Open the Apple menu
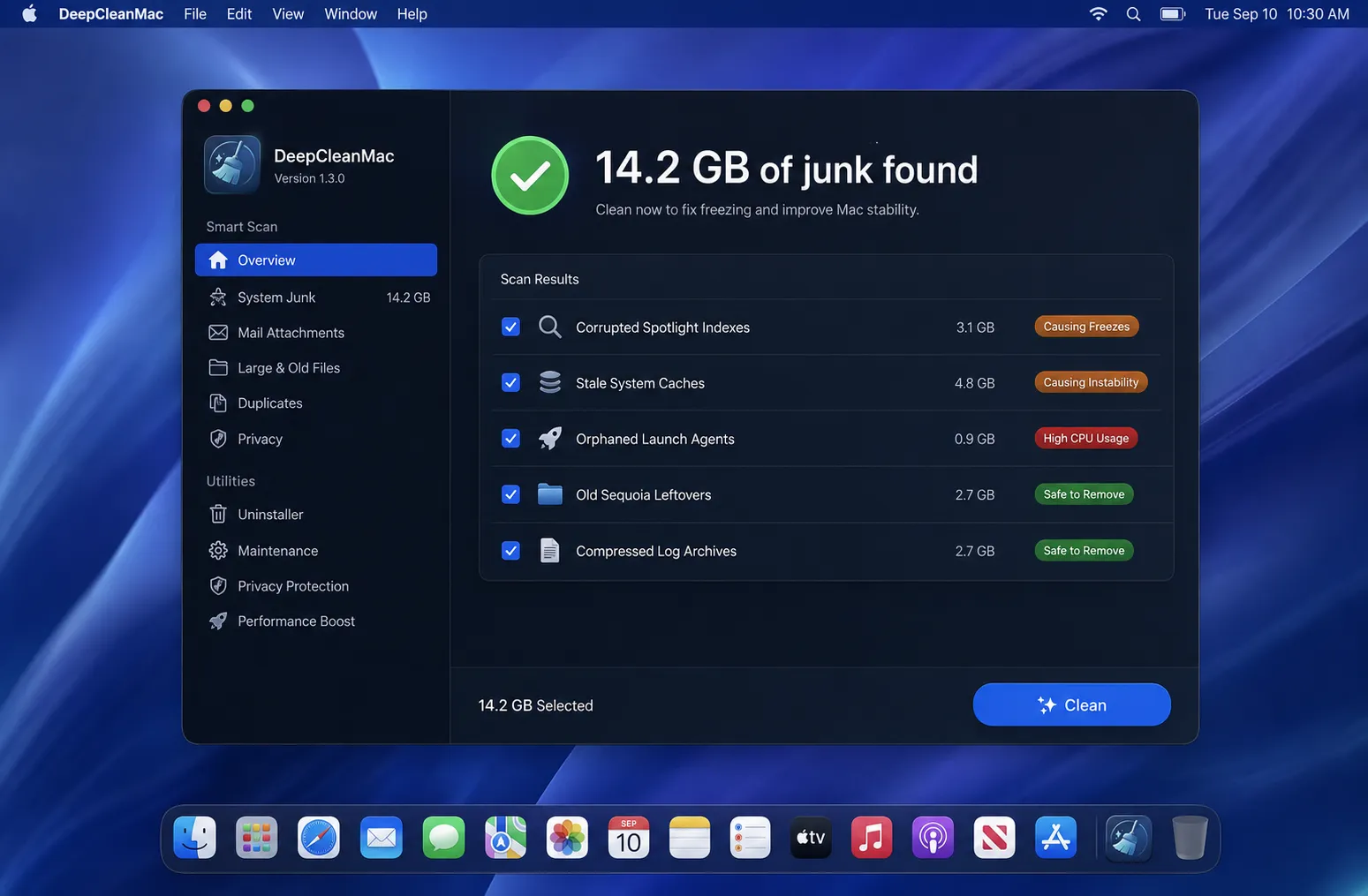1368x896 pixels. tap(29, 13)
